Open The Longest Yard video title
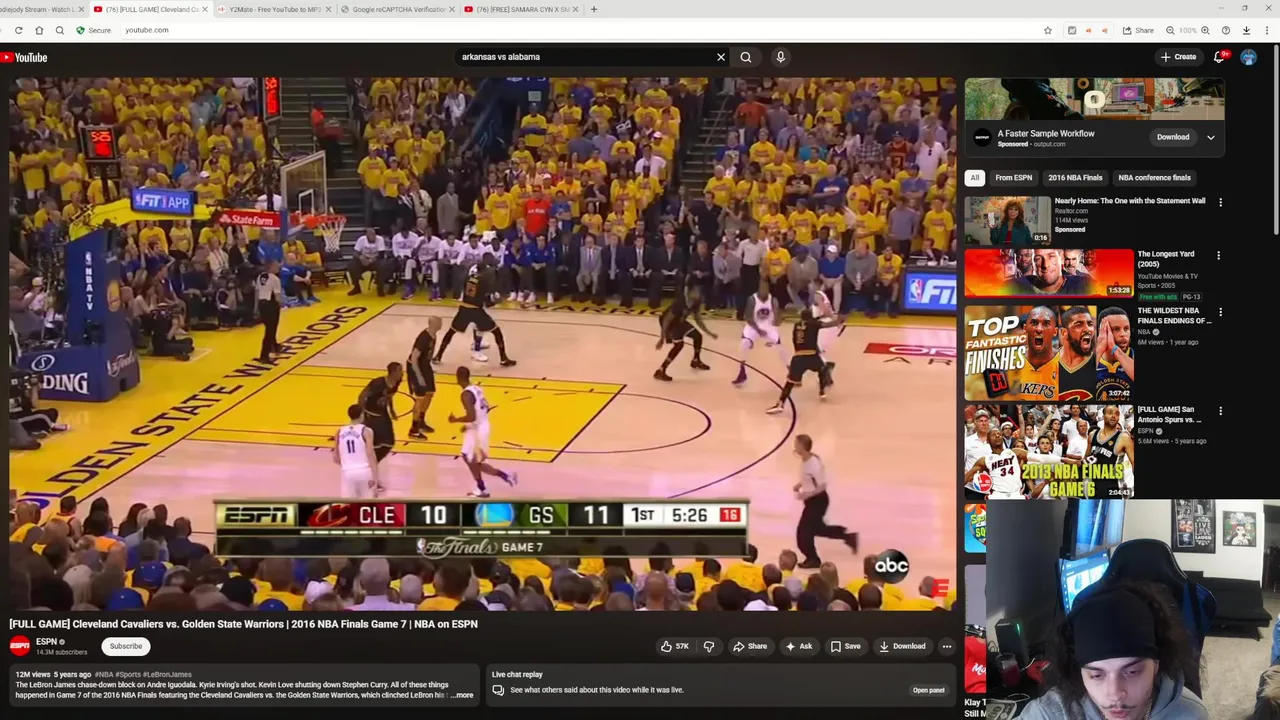The image size is (1280, 720). pos(1166,259)
